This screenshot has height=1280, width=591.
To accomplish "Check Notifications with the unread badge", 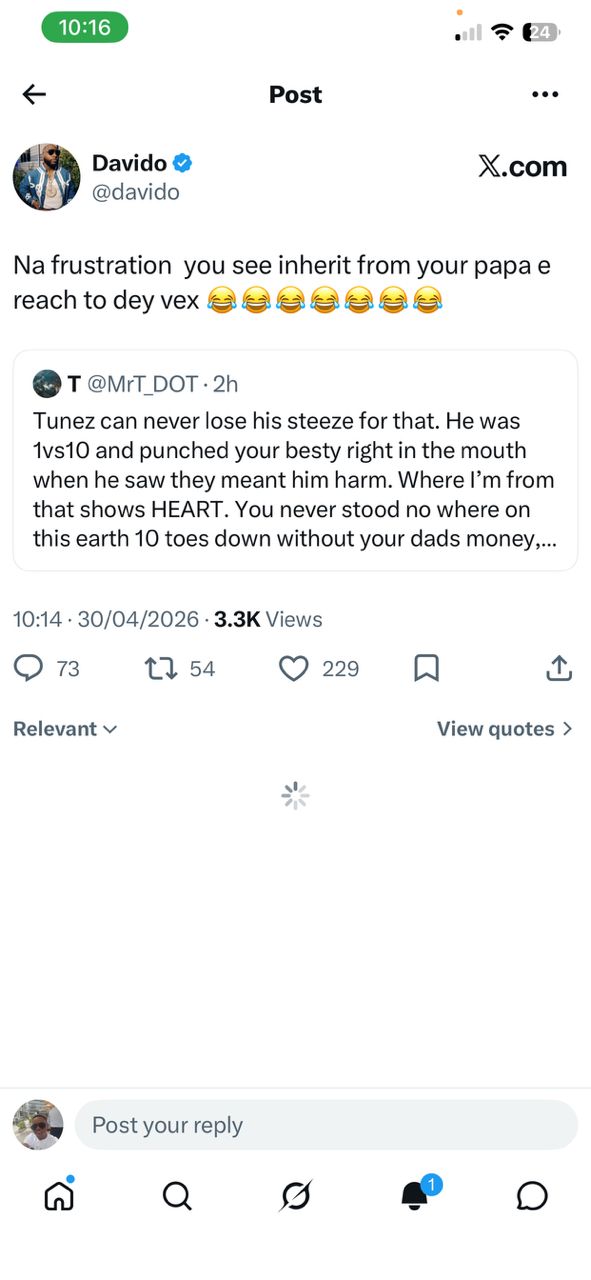I will point(413,1196).
